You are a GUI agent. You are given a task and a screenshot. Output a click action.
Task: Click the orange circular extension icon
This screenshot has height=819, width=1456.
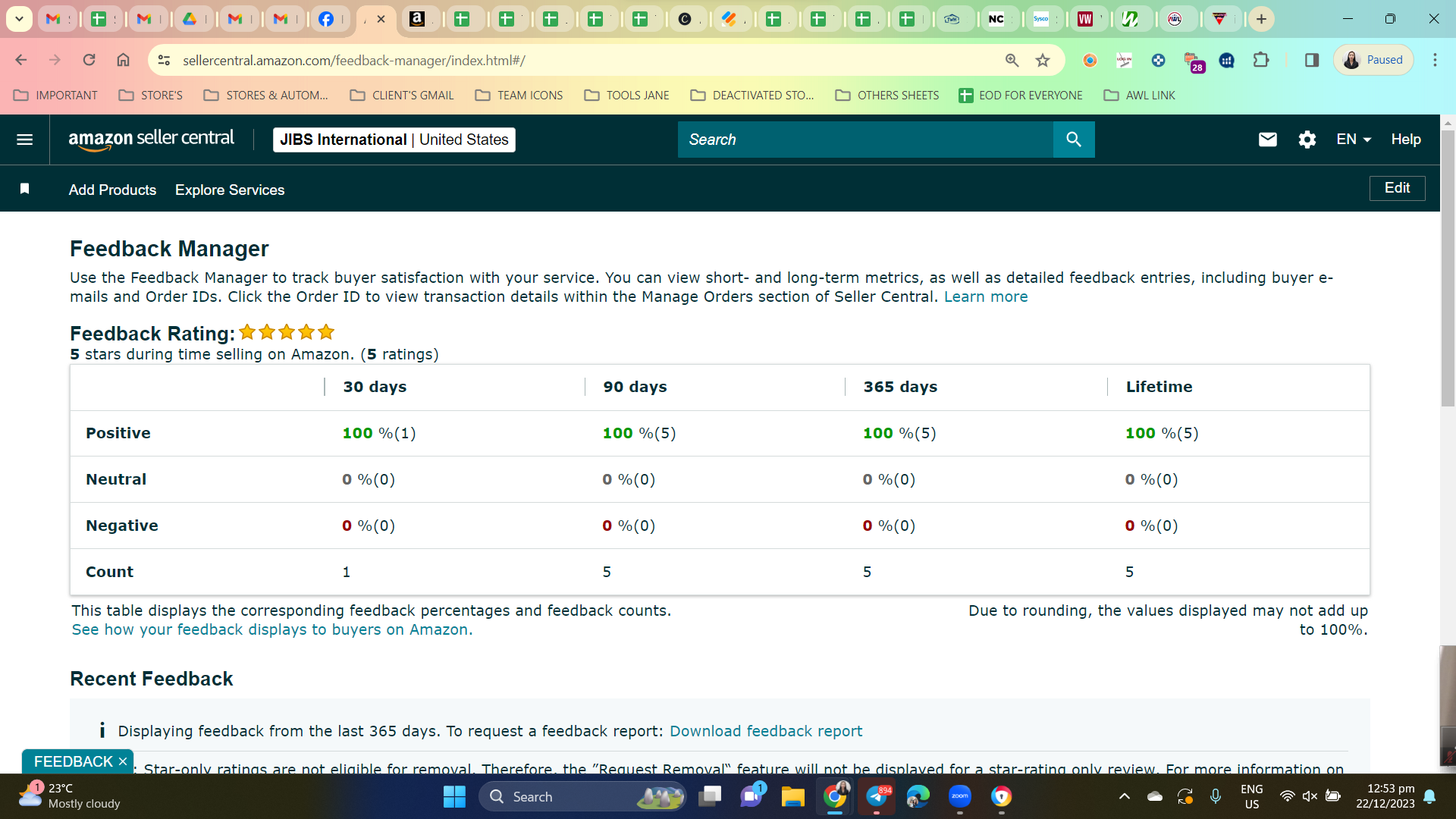[1090, 60]
